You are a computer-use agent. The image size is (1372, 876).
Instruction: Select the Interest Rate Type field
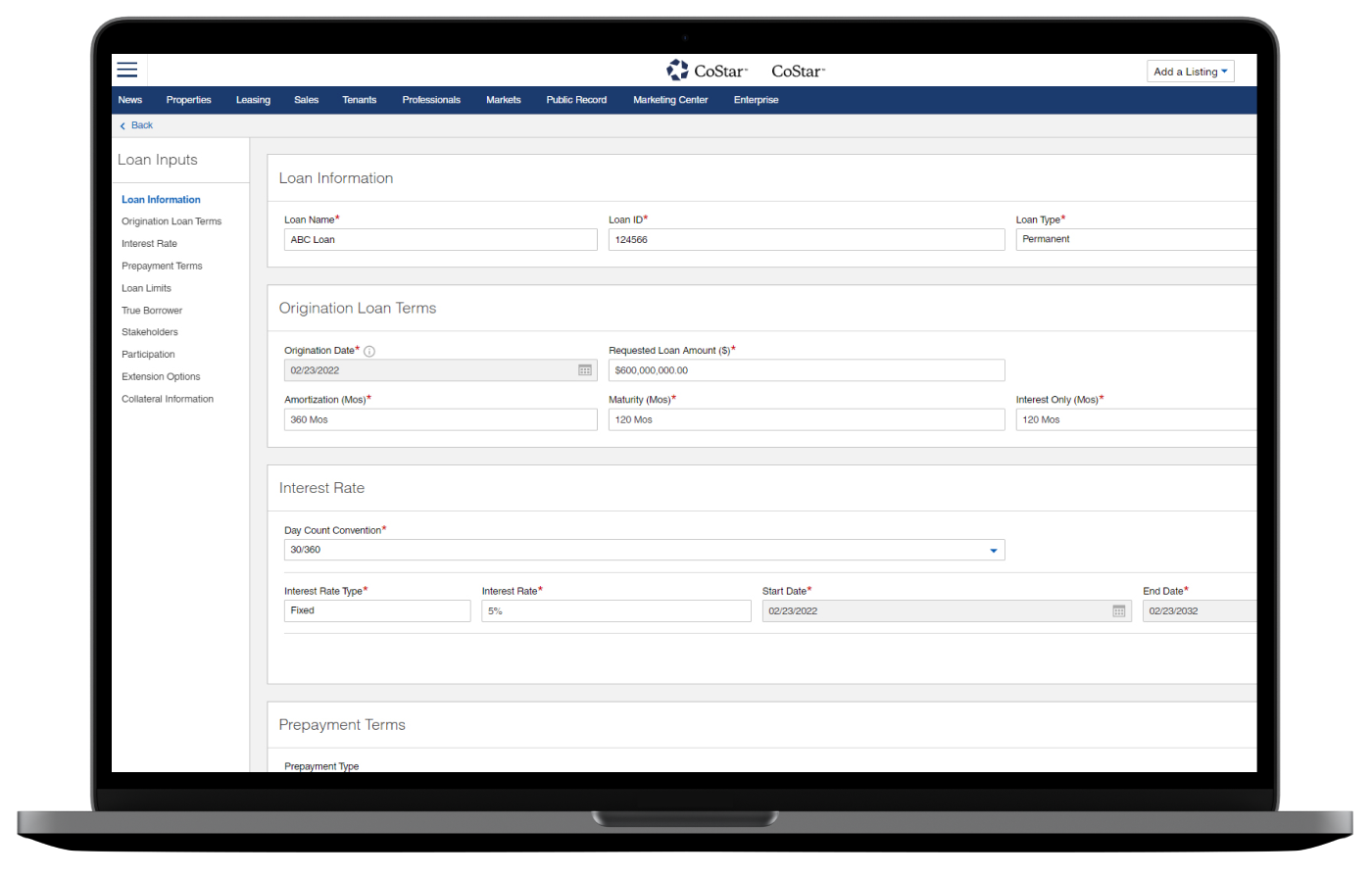(376, 610)
